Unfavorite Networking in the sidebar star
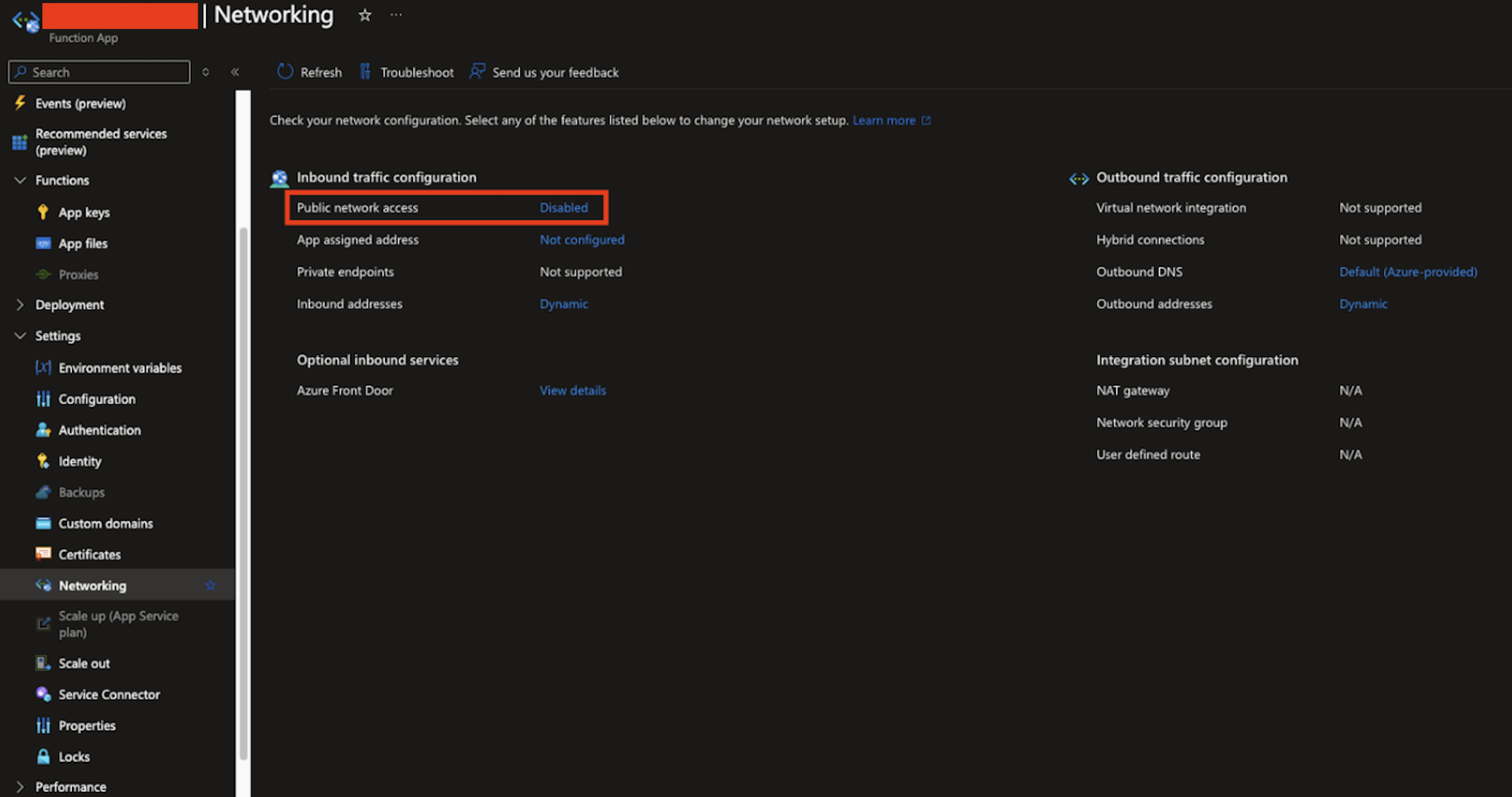The width and height of the screenshot is (1512, 797). point(210,584)
